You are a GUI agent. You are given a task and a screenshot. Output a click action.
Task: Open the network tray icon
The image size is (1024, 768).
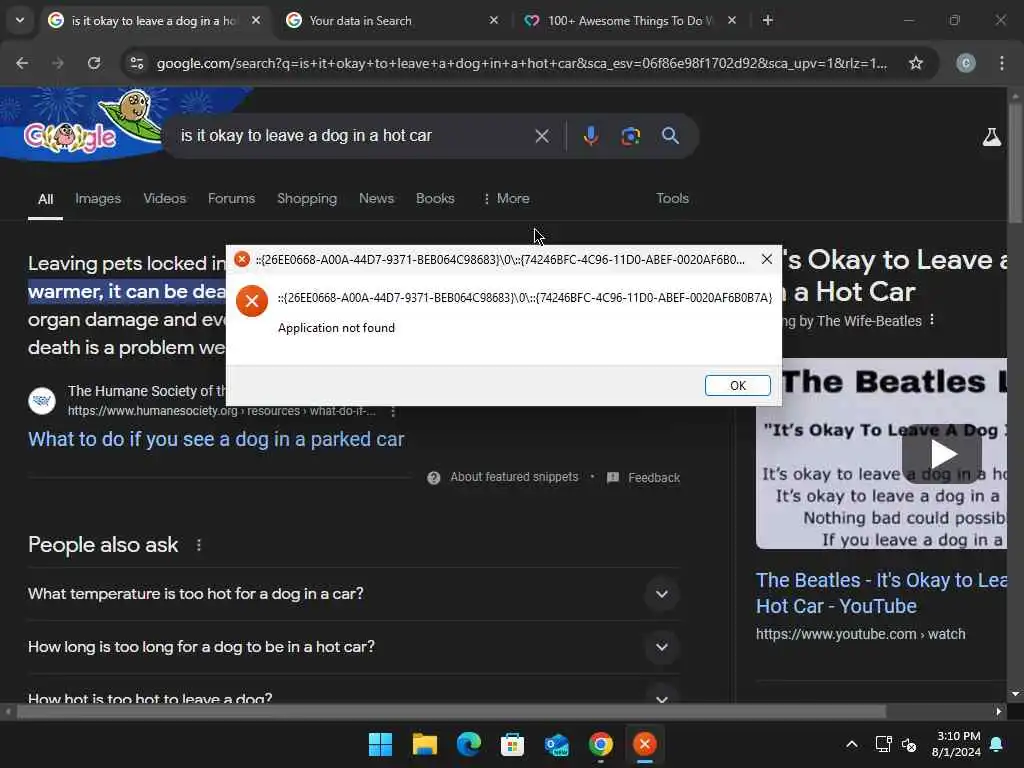click(883, 744)
